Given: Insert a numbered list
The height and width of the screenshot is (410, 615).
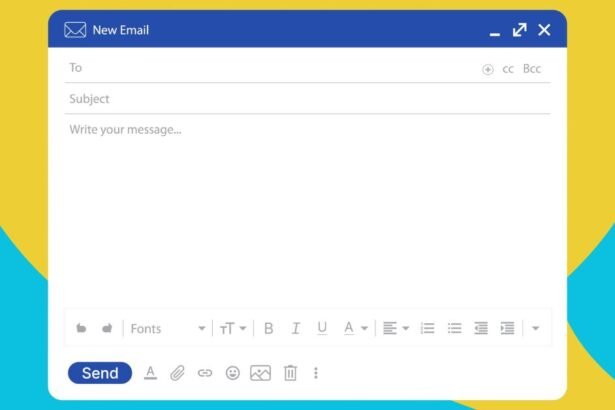Looking at the screenshot, I should point(428,328).
